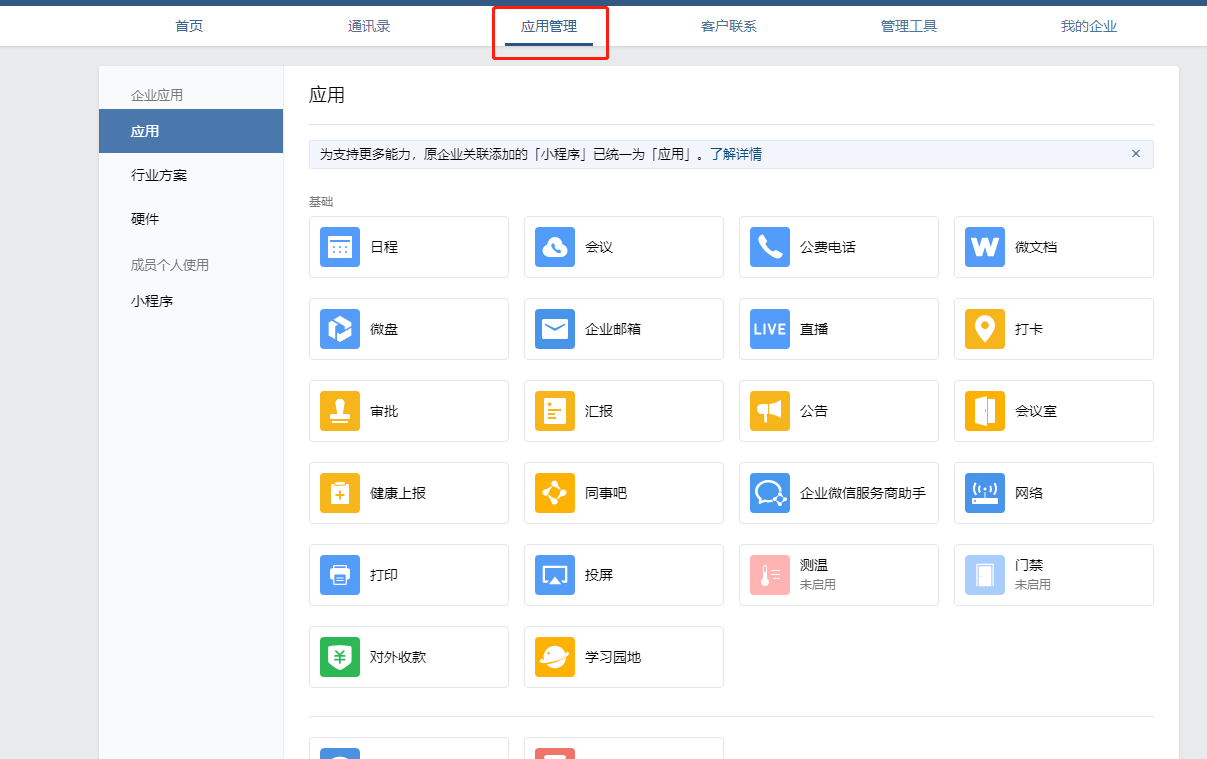The height and width of the screenshot is (759, 1207).
Task: Switch to the 通讯录 tab
Action: [369, 26]
